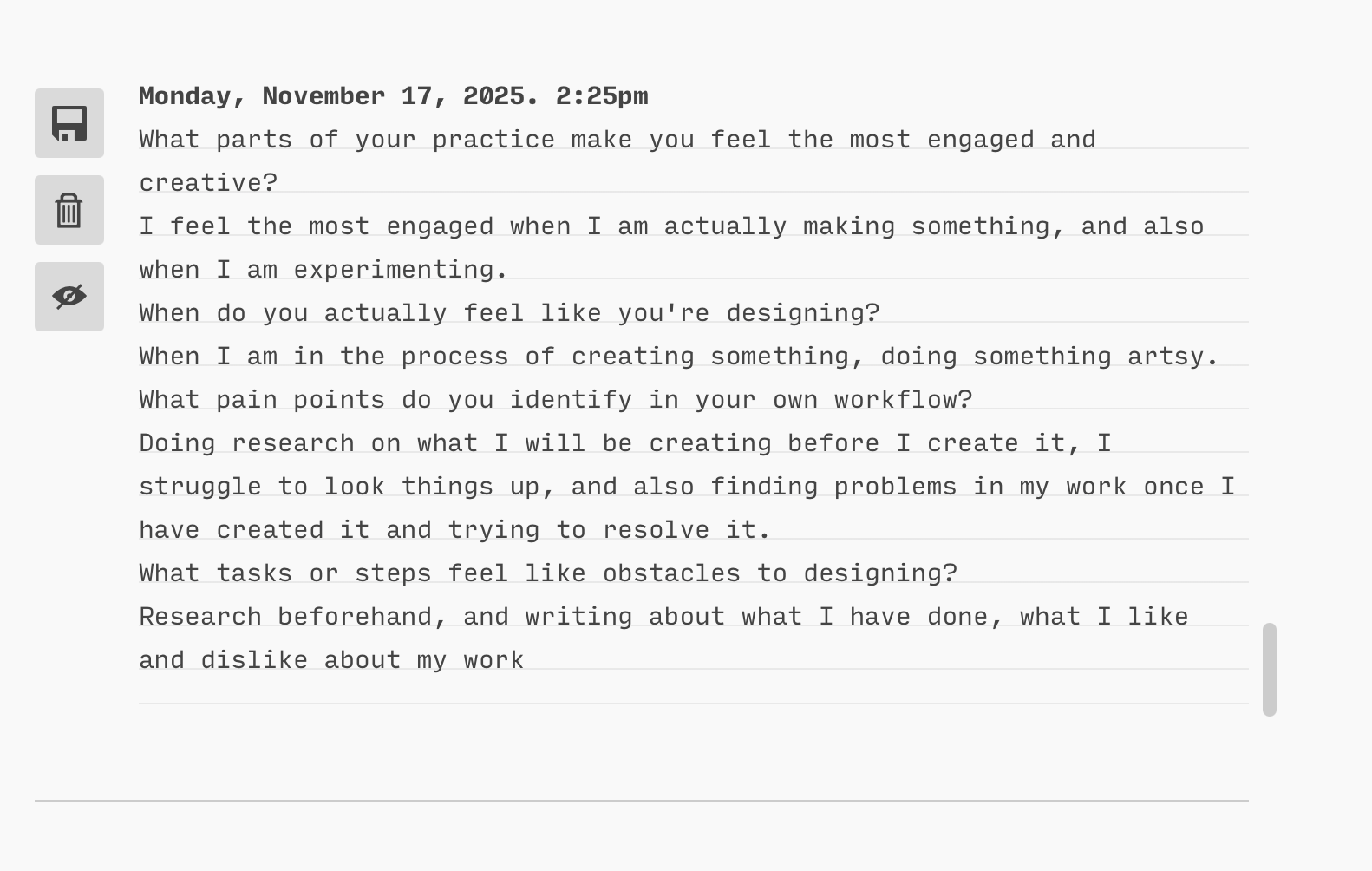The height and width of the screenshot is (871, 1372).
Task: Click the vertical scrollbar thumb
Action: point(1269,669)
